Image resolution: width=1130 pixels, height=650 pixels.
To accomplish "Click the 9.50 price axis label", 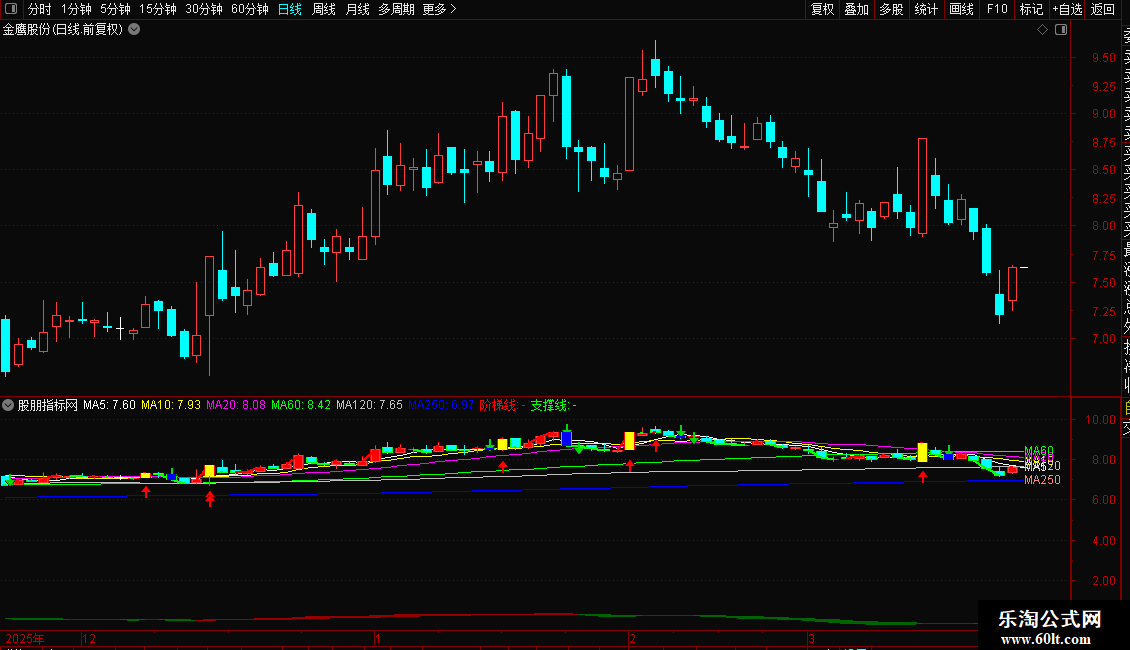I will 1103,58.
